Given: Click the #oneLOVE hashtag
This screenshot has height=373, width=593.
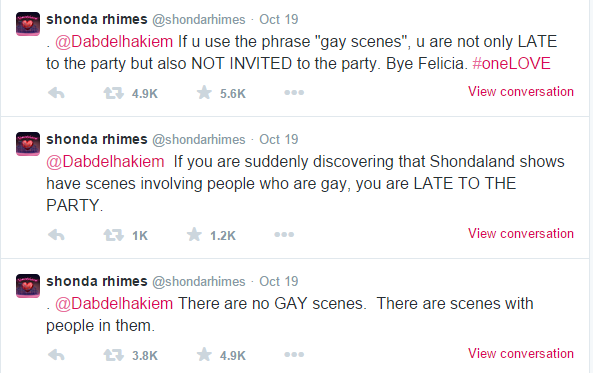Looking at the screenshot, I should pos(511,64).
